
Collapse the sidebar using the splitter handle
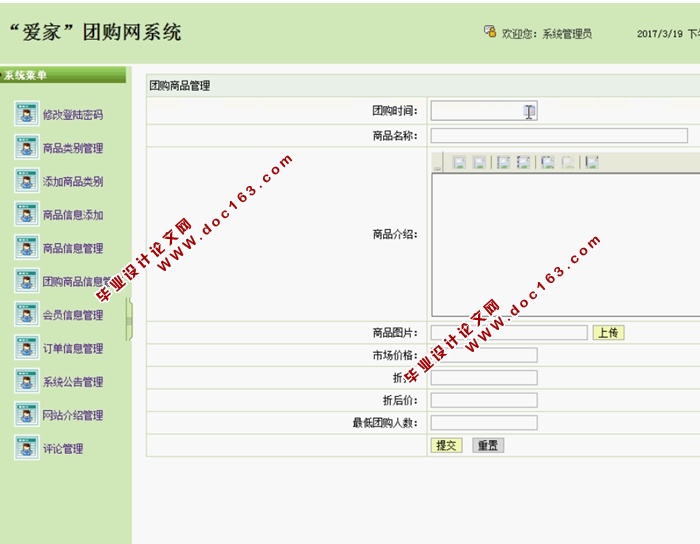pyautogui.click(x=129, y=320)
